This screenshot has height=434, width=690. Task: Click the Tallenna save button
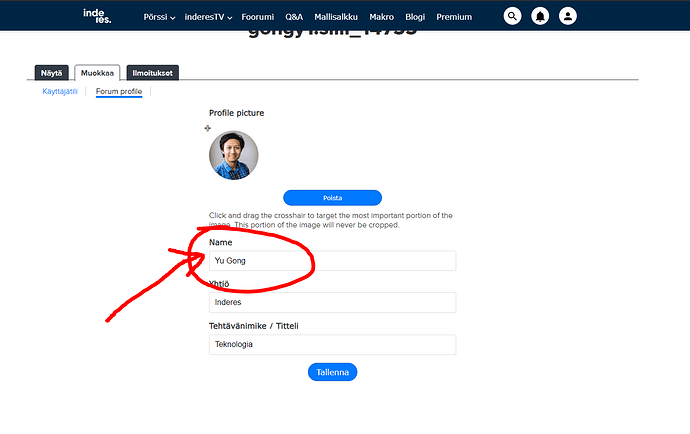click(332, 372)
